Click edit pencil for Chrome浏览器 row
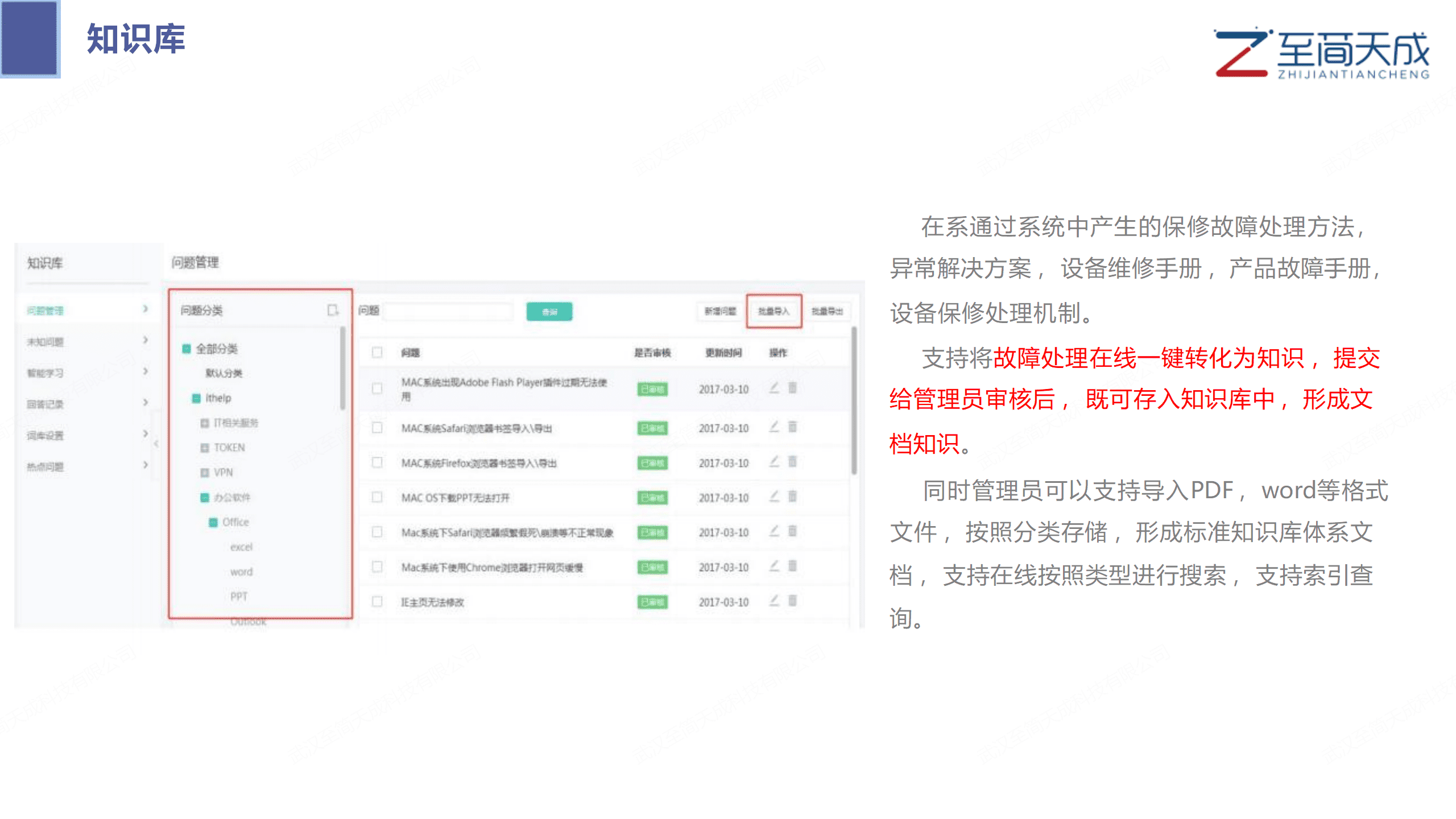 point(774,566)
